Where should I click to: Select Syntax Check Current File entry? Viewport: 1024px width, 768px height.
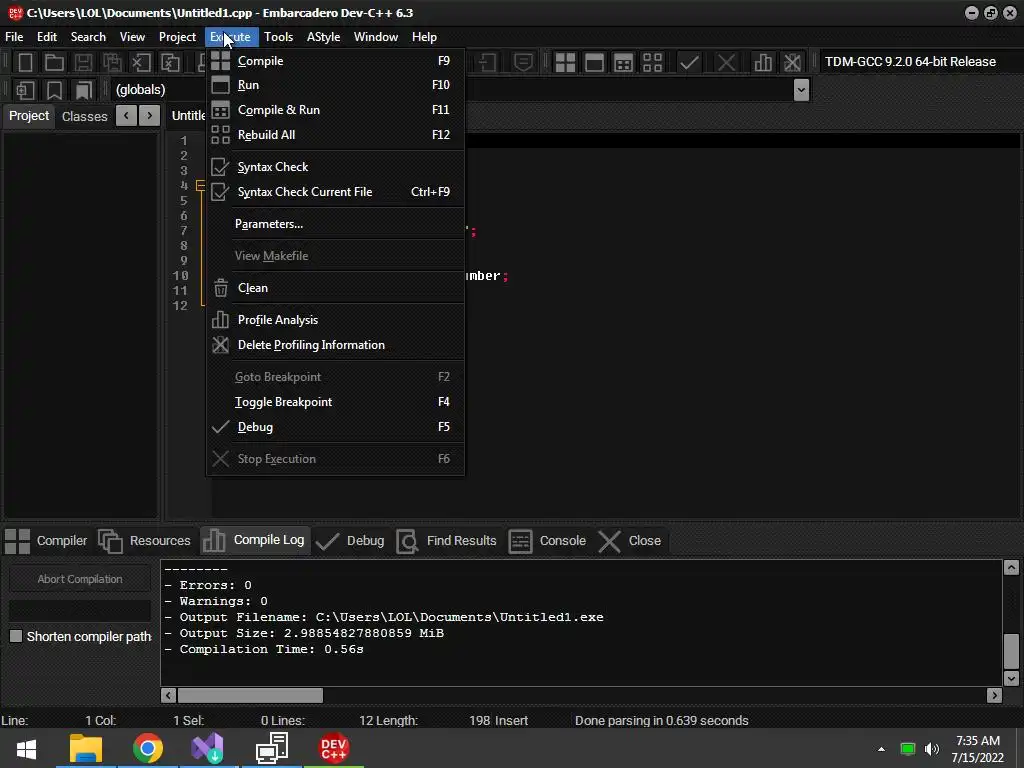pyautogui.click(x=335, y=191)
